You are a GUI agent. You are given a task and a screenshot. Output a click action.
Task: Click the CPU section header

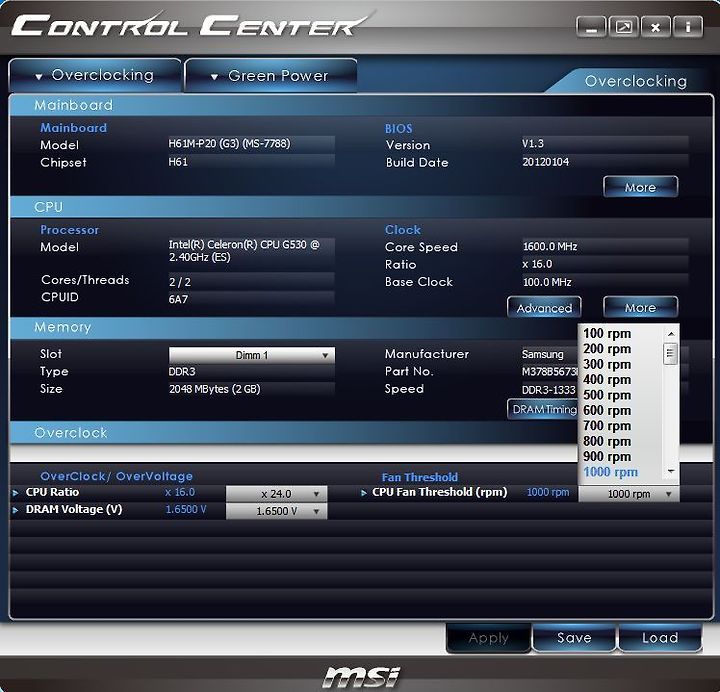tap(361, 207)
